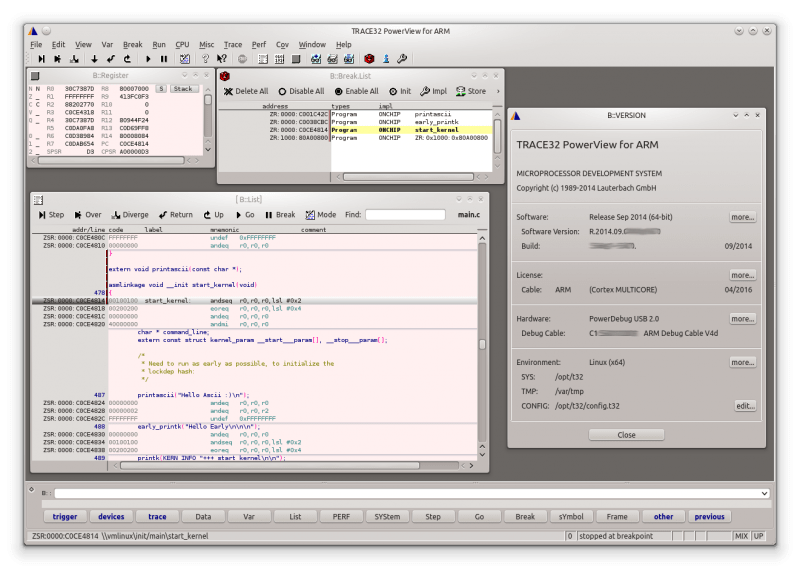This screenshot has height=569, width=800.
Task: Expand Break.List toolbar overflow chevron
Action: pyautogui.click(x=498, y=91)
